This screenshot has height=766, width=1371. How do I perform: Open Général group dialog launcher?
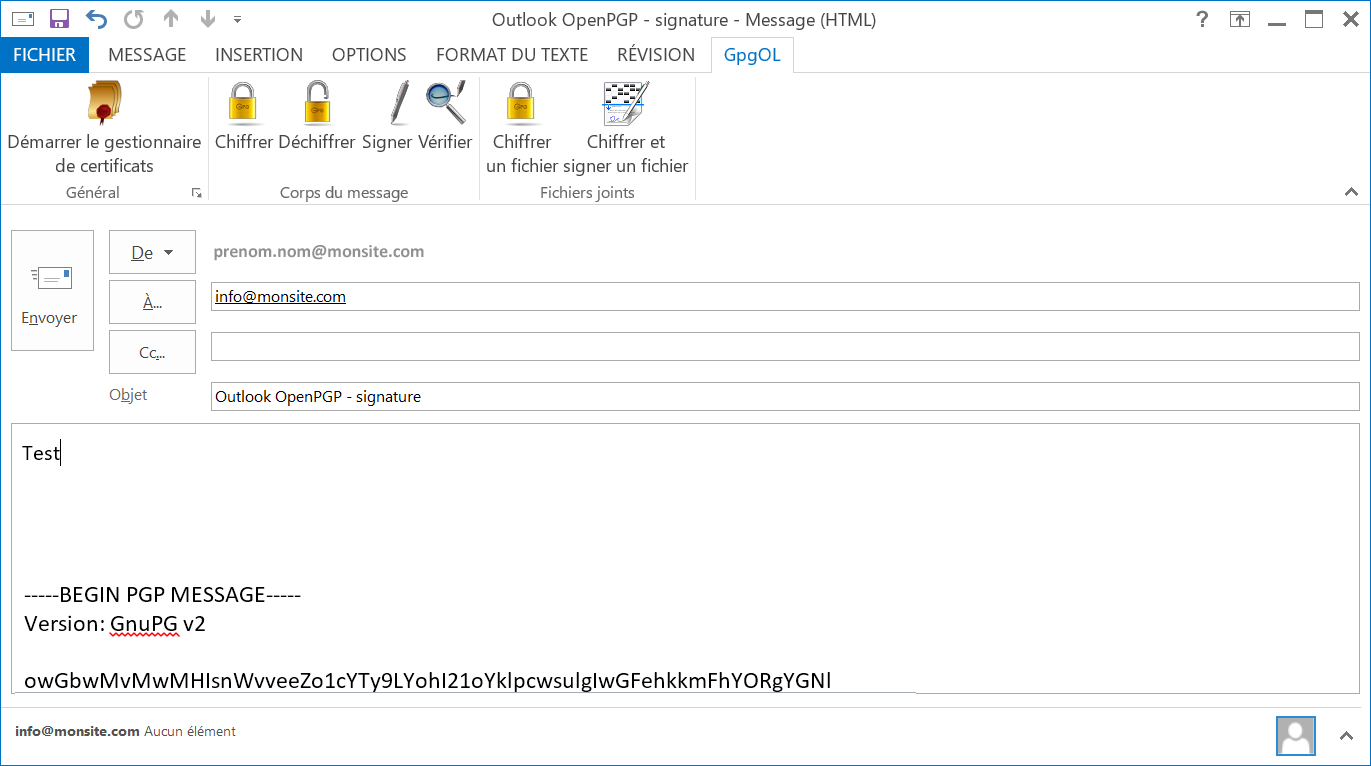pyautogui.click(x=197, y=193)
